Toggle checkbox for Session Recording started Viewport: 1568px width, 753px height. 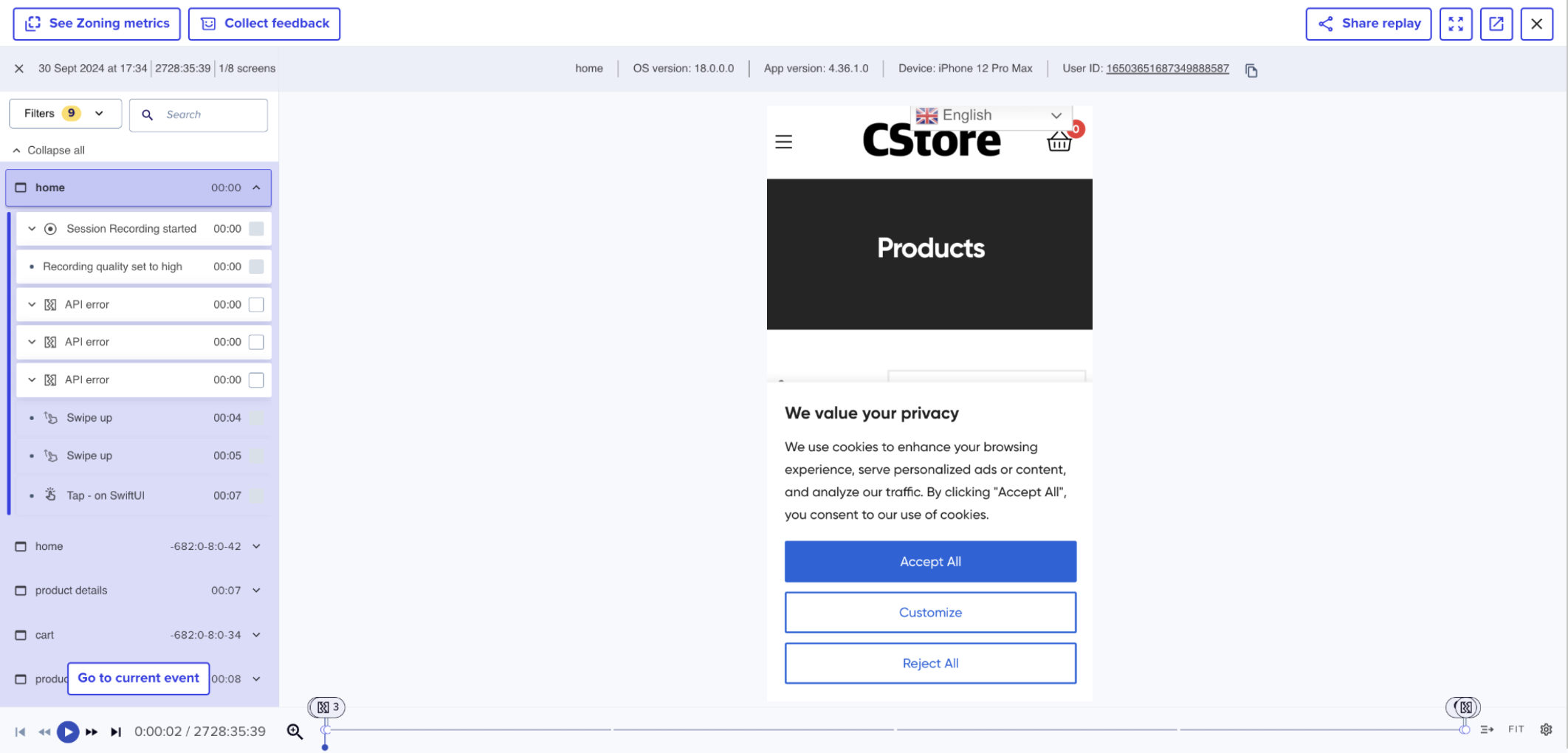click(256, 229)
